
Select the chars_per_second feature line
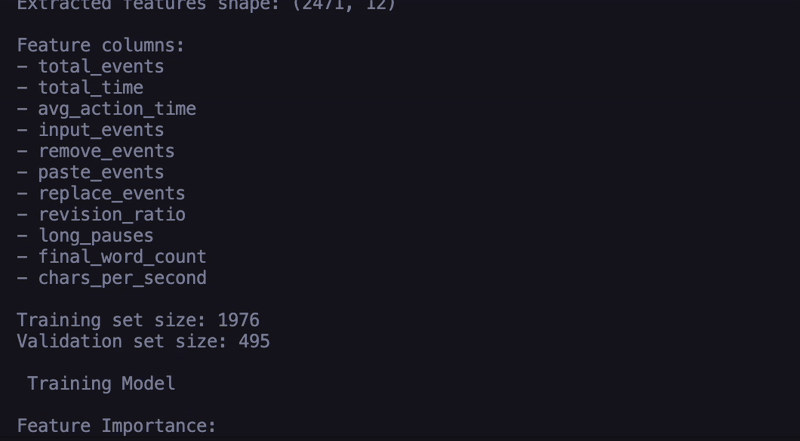tap(122, 278)
